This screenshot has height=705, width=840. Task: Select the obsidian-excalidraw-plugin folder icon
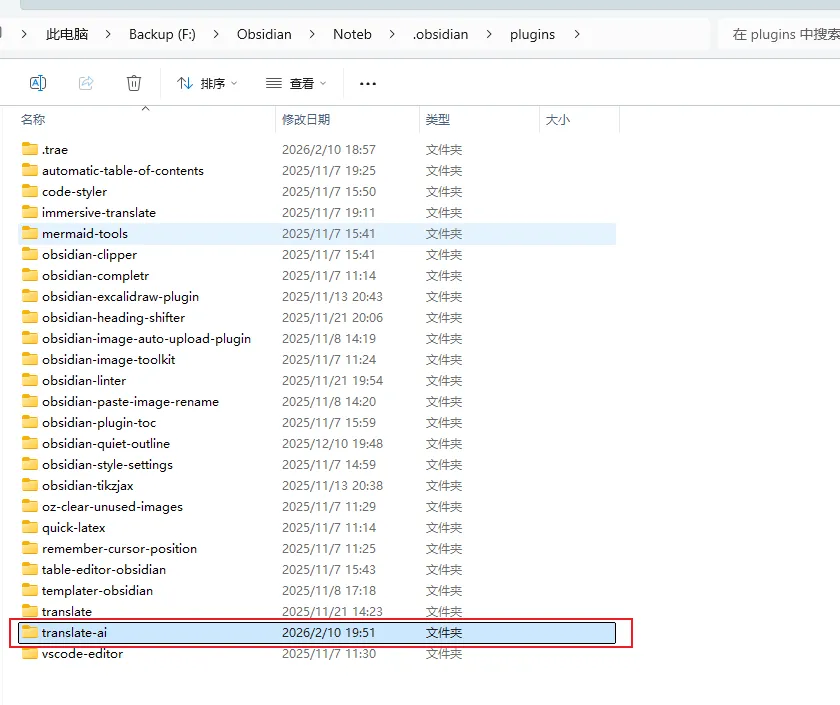tap(30, 296)
